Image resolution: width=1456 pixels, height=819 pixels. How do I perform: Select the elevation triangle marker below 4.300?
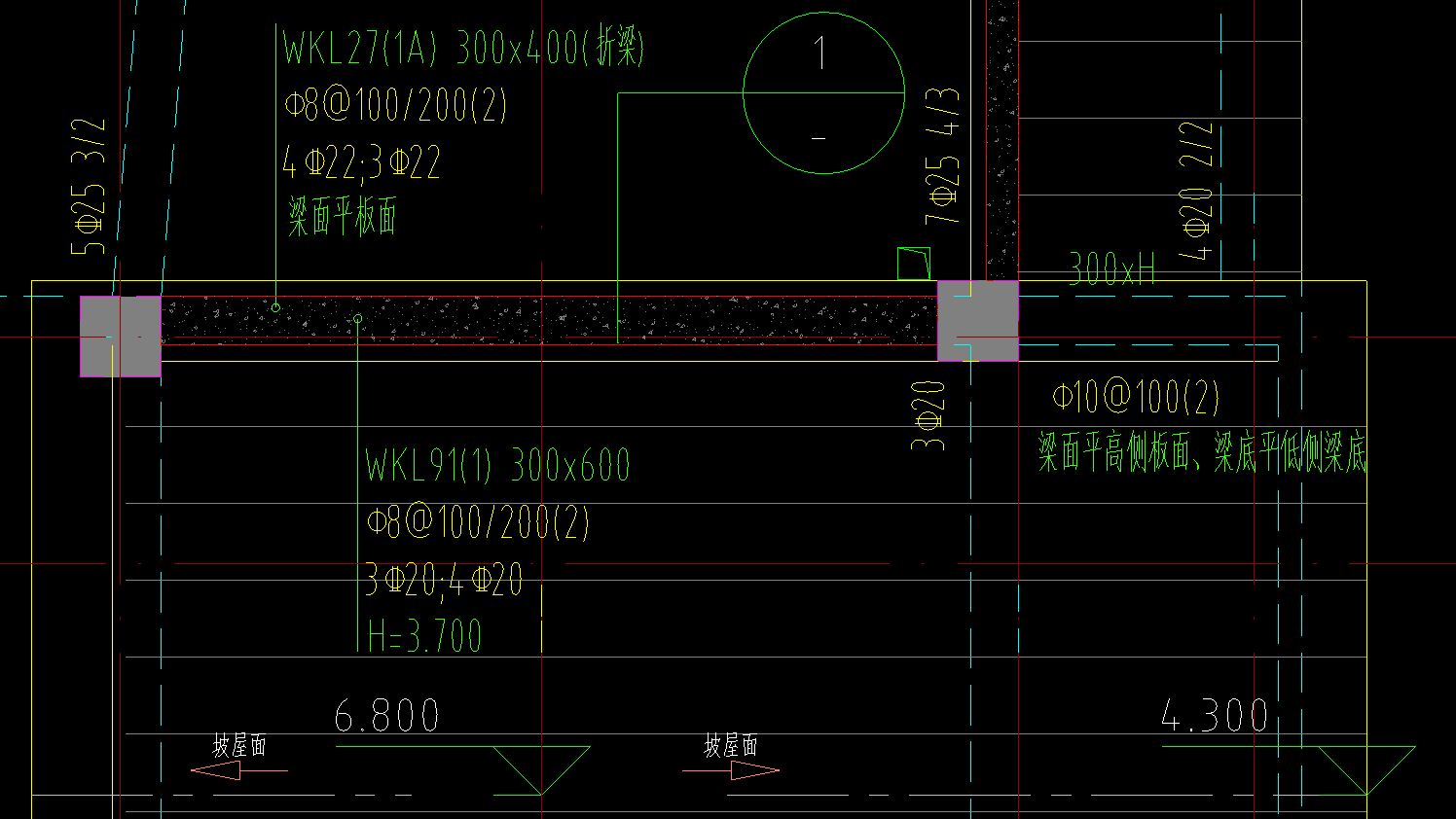click(x=1366, y=769)
